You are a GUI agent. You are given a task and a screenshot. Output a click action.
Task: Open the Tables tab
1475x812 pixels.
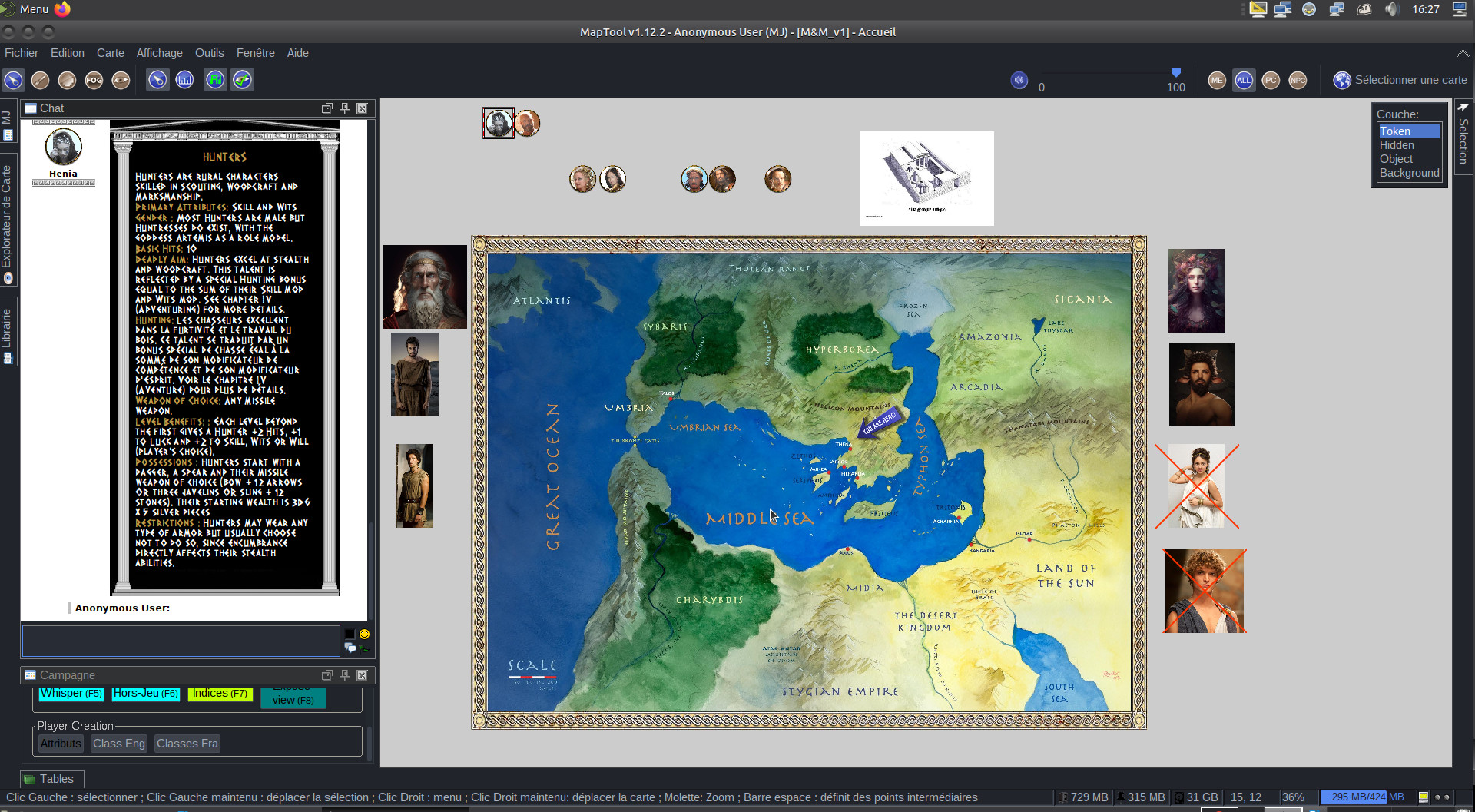click(52, 779)
